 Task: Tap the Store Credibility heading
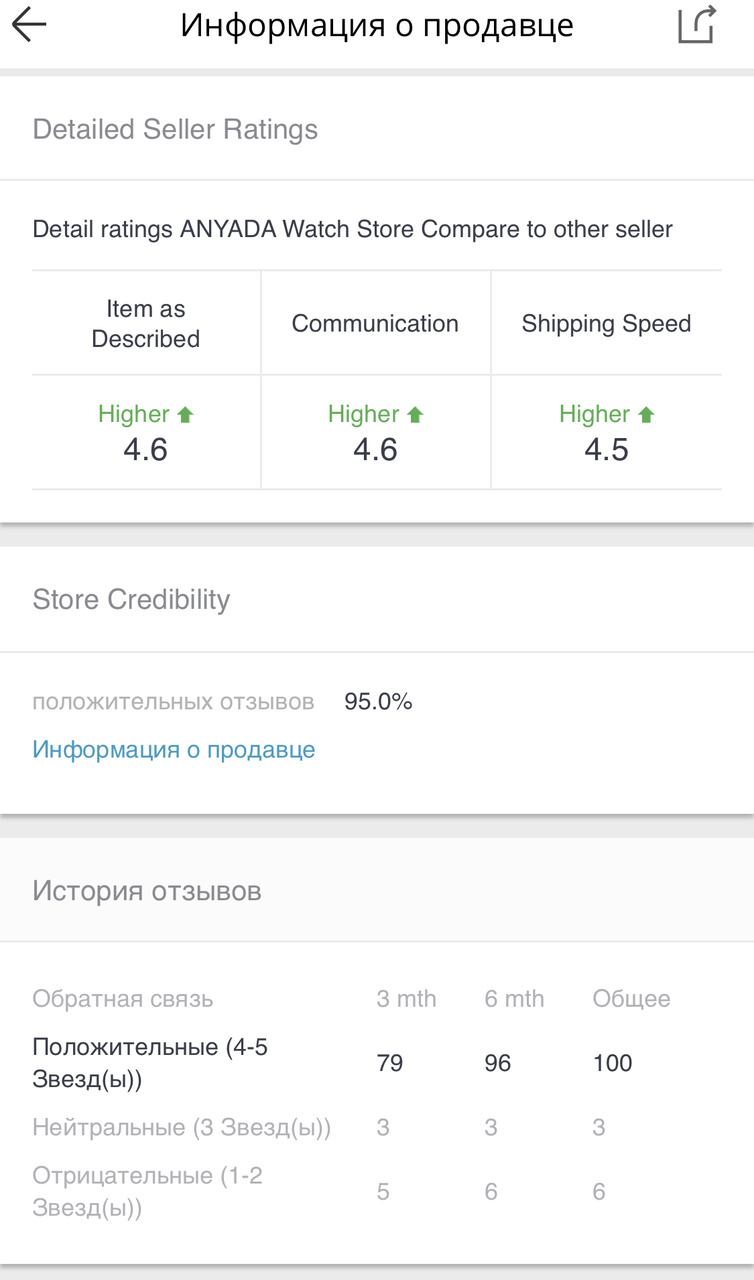point(131,600)
